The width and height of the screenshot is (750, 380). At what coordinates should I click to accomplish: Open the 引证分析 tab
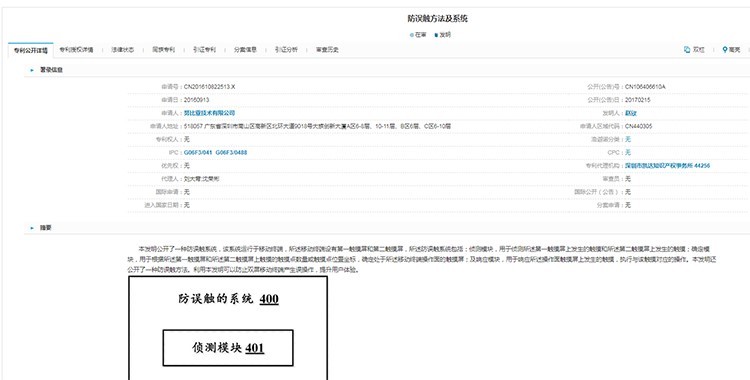pyautogui.click(x=286, y=50)
